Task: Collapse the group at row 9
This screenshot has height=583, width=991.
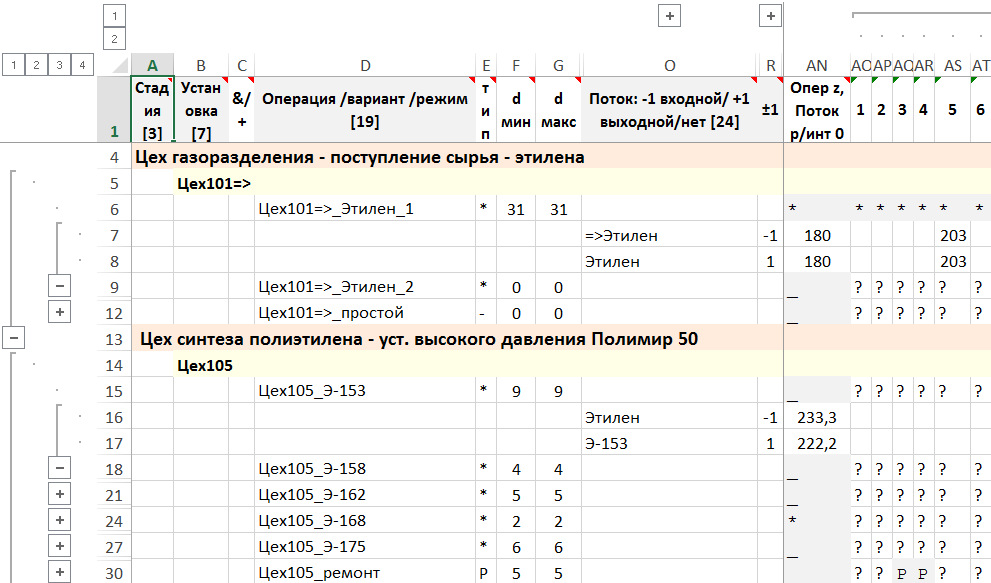Action: click(59, 287)
